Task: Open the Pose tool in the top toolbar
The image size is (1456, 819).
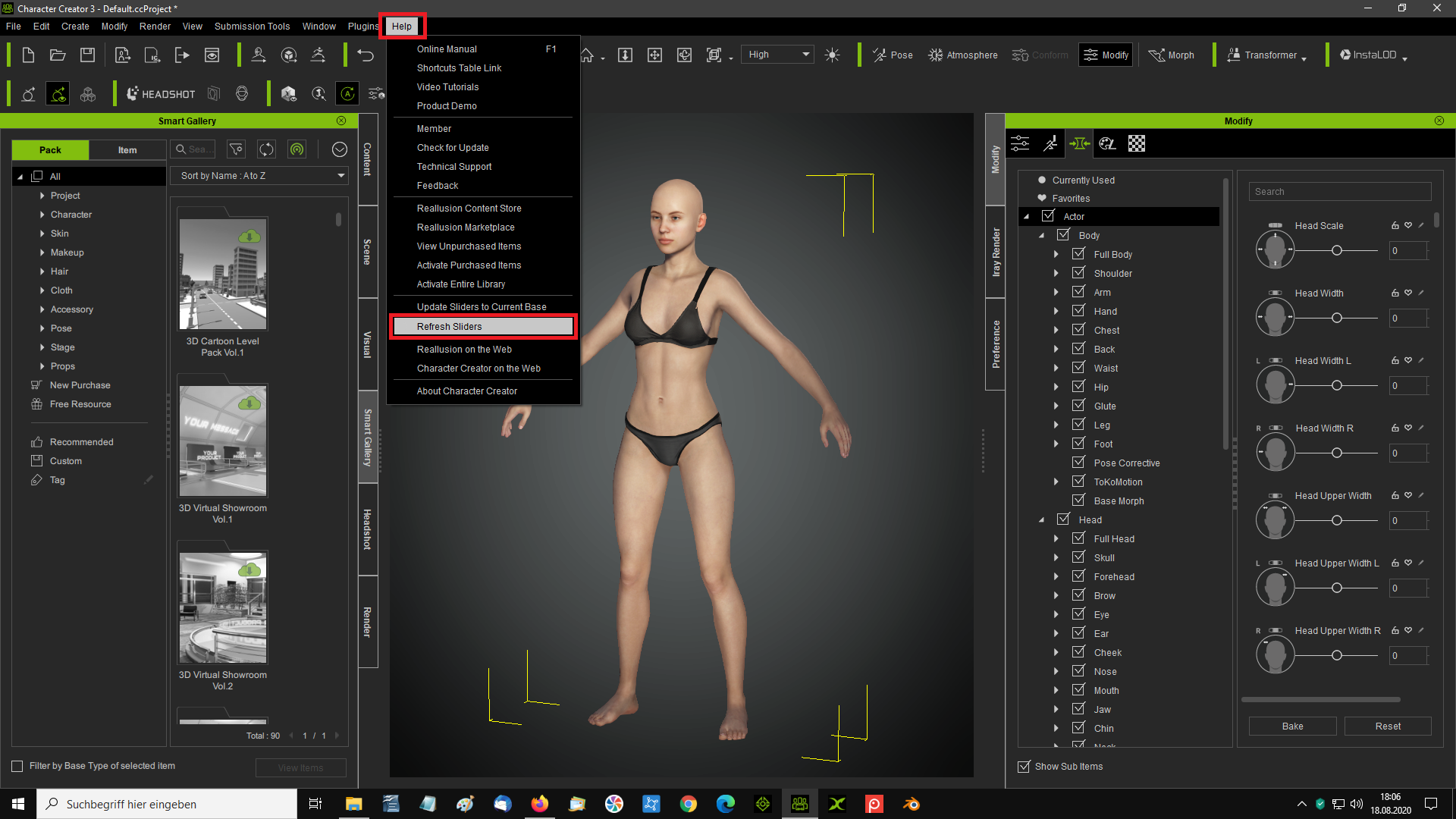Action: 893,55
